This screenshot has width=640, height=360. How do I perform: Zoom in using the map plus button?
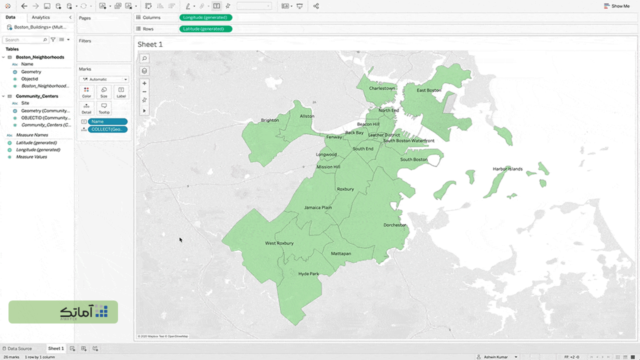pos(144,83)
